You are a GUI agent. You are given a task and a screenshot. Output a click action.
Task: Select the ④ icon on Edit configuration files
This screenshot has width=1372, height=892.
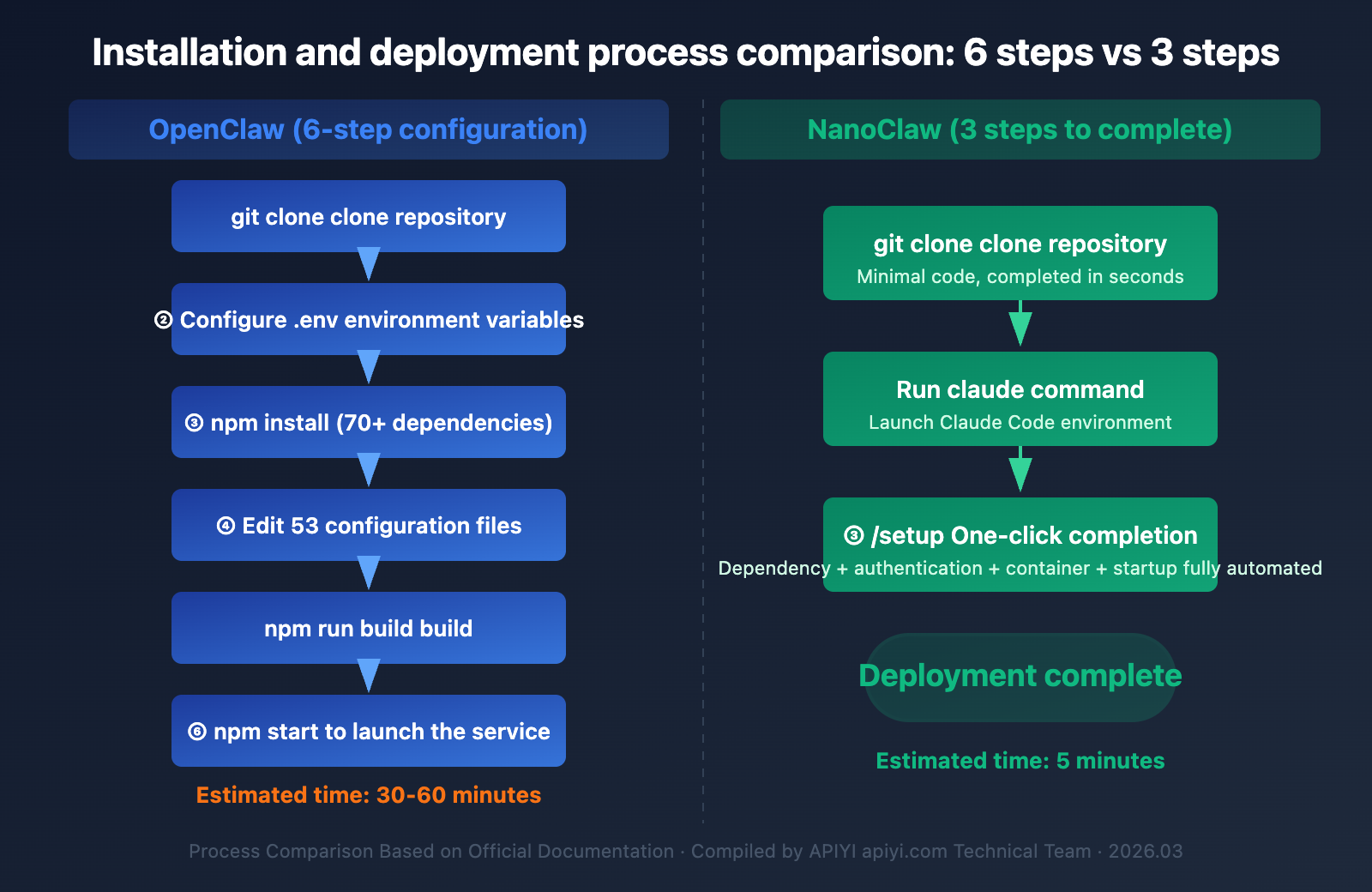(226, 525)
